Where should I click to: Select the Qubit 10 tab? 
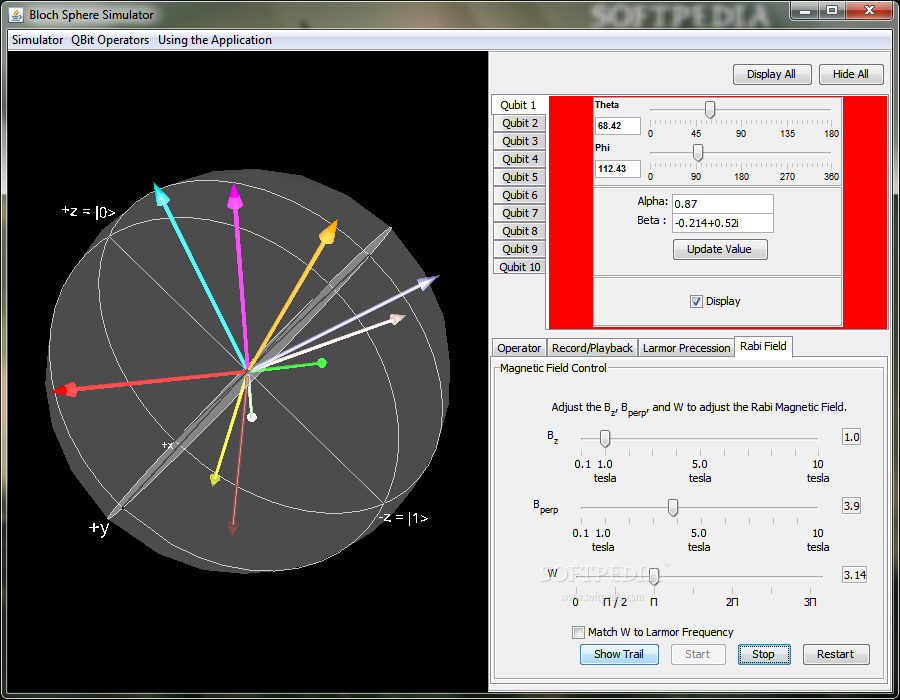click(519, 267)
